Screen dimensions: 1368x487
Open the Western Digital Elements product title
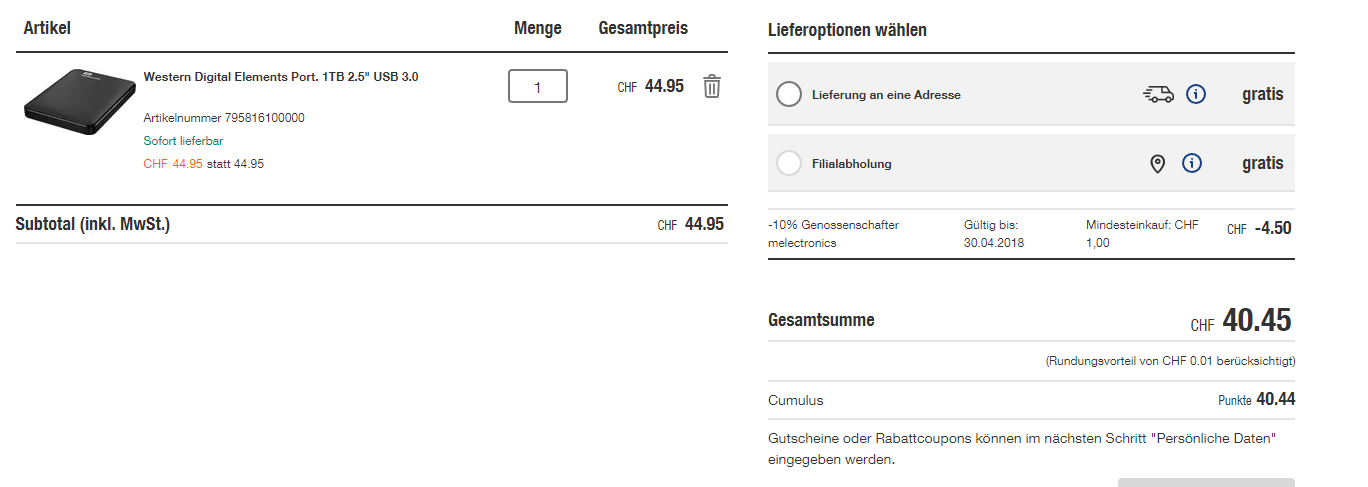click(281, 77)
